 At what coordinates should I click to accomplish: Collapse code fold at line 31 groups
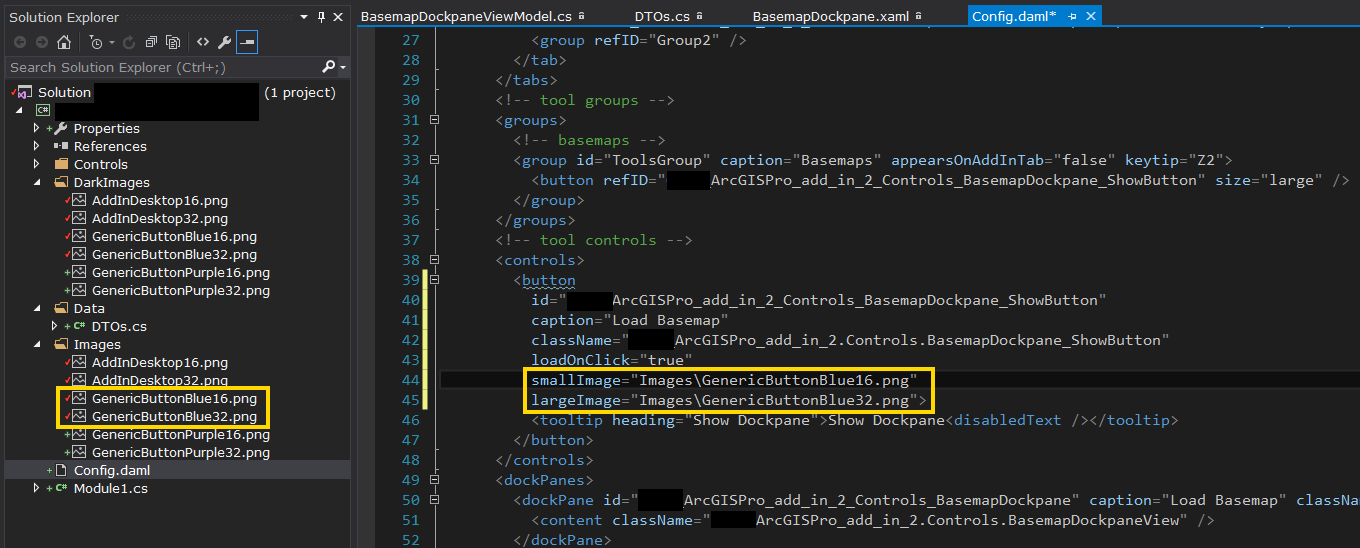pyautogui.click(x=434, y=120)
